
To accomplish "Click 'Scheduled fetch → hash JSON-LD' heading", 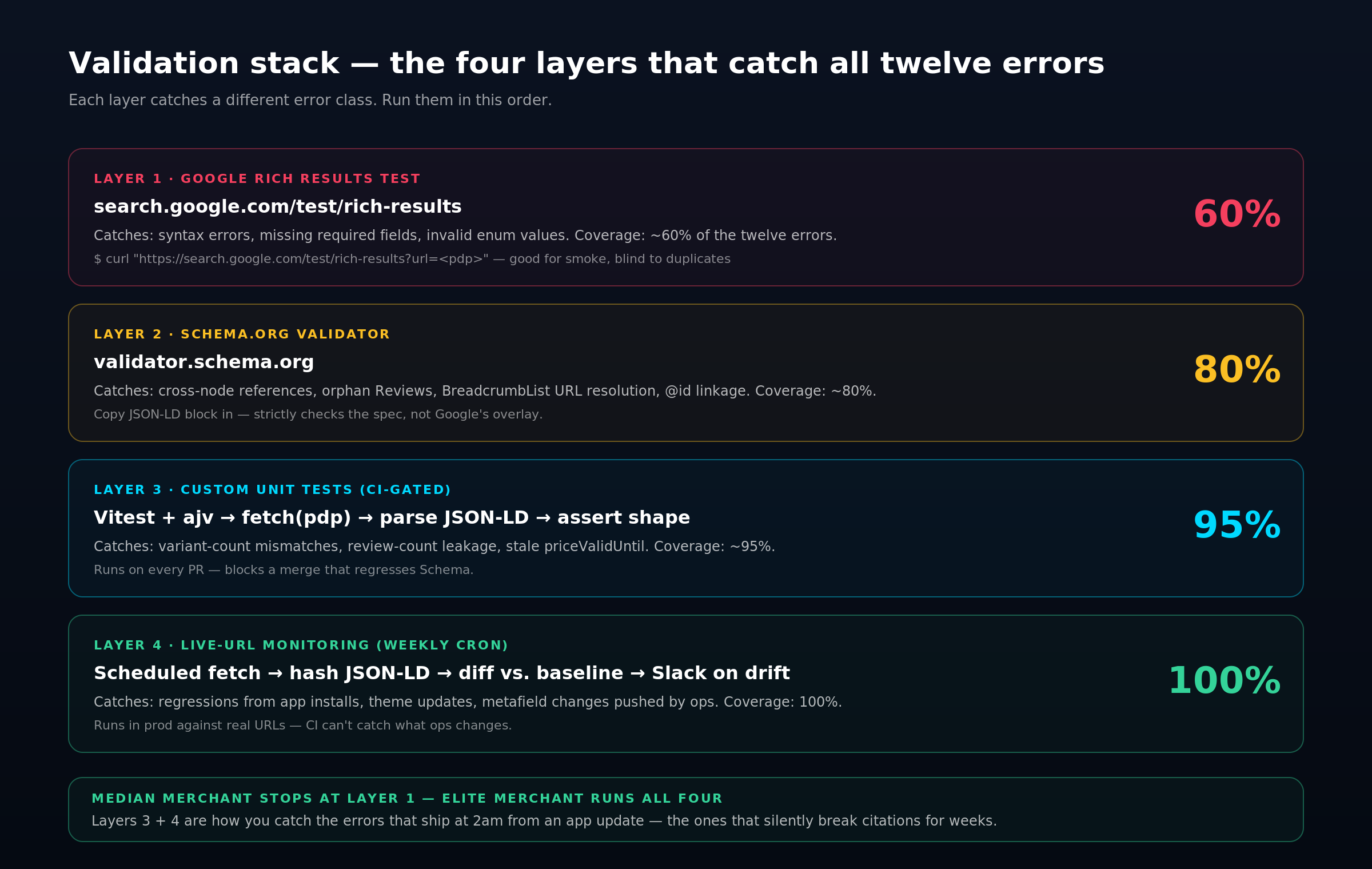I will coord(442,673).
